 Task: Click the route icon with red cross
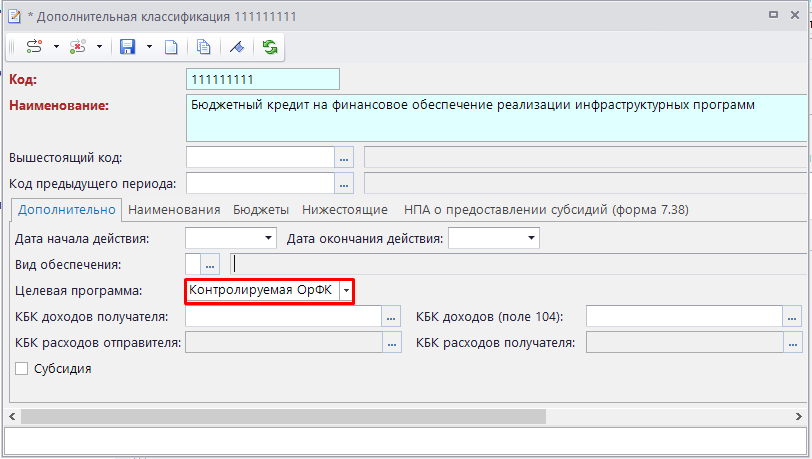click(79, 47)
